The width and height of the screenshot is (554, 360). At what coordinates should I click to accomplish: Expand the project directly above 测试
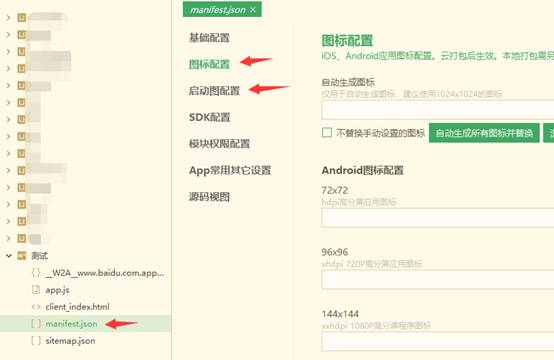tap(8, 238)
